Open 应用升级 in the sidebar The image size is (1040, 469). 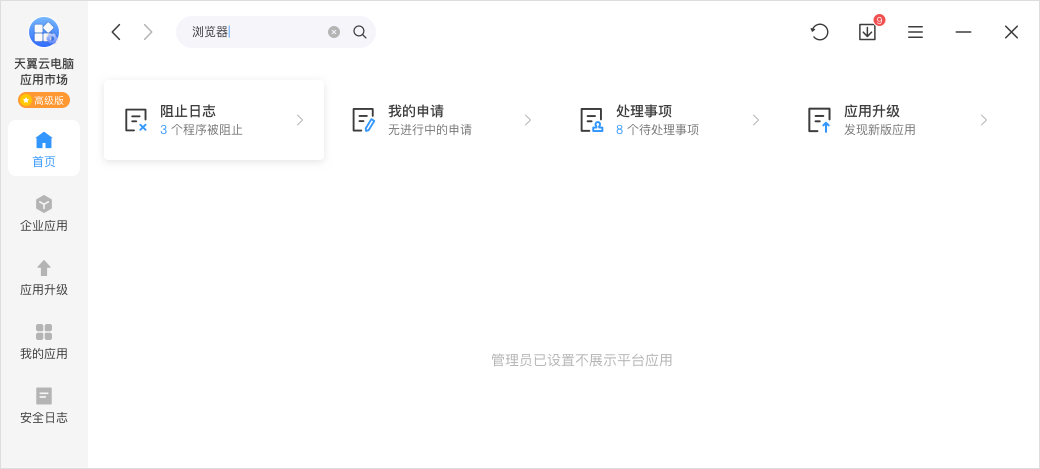click(x=44, y=277)
